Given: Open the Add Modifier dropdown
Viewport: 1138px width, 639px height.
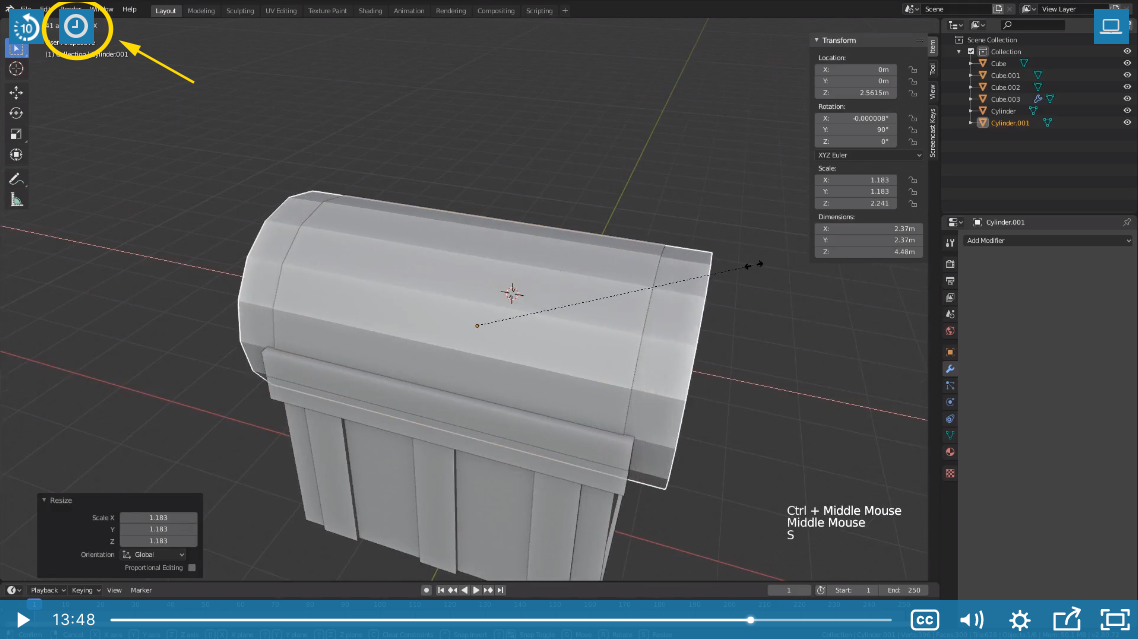Looking at the screenshot, I should (x=1047, y=240).
